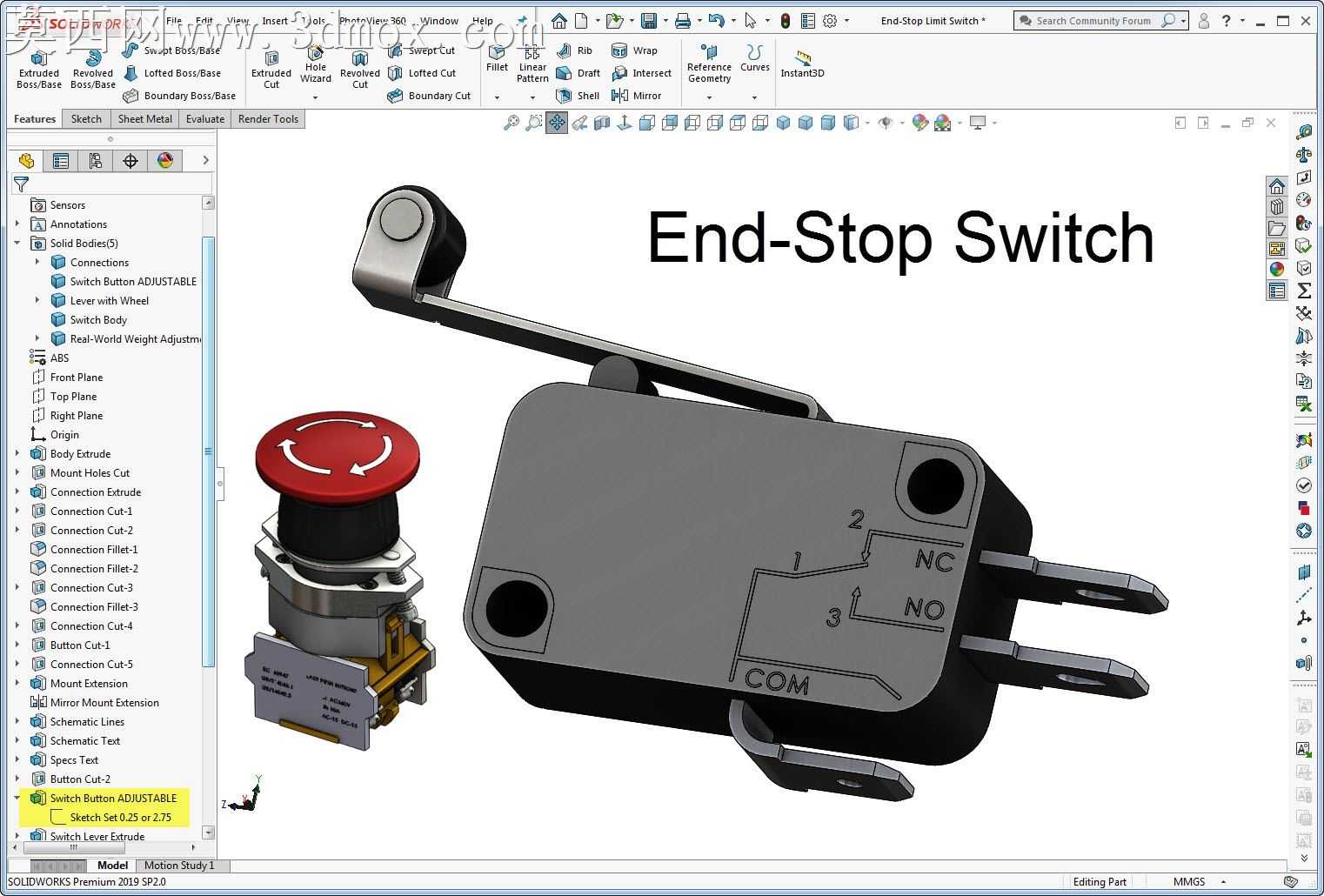The width and height of the screenshot is (1324, 896).
Task: Open the Appearances color-ball pane
Action: [x=1276, y=270]
